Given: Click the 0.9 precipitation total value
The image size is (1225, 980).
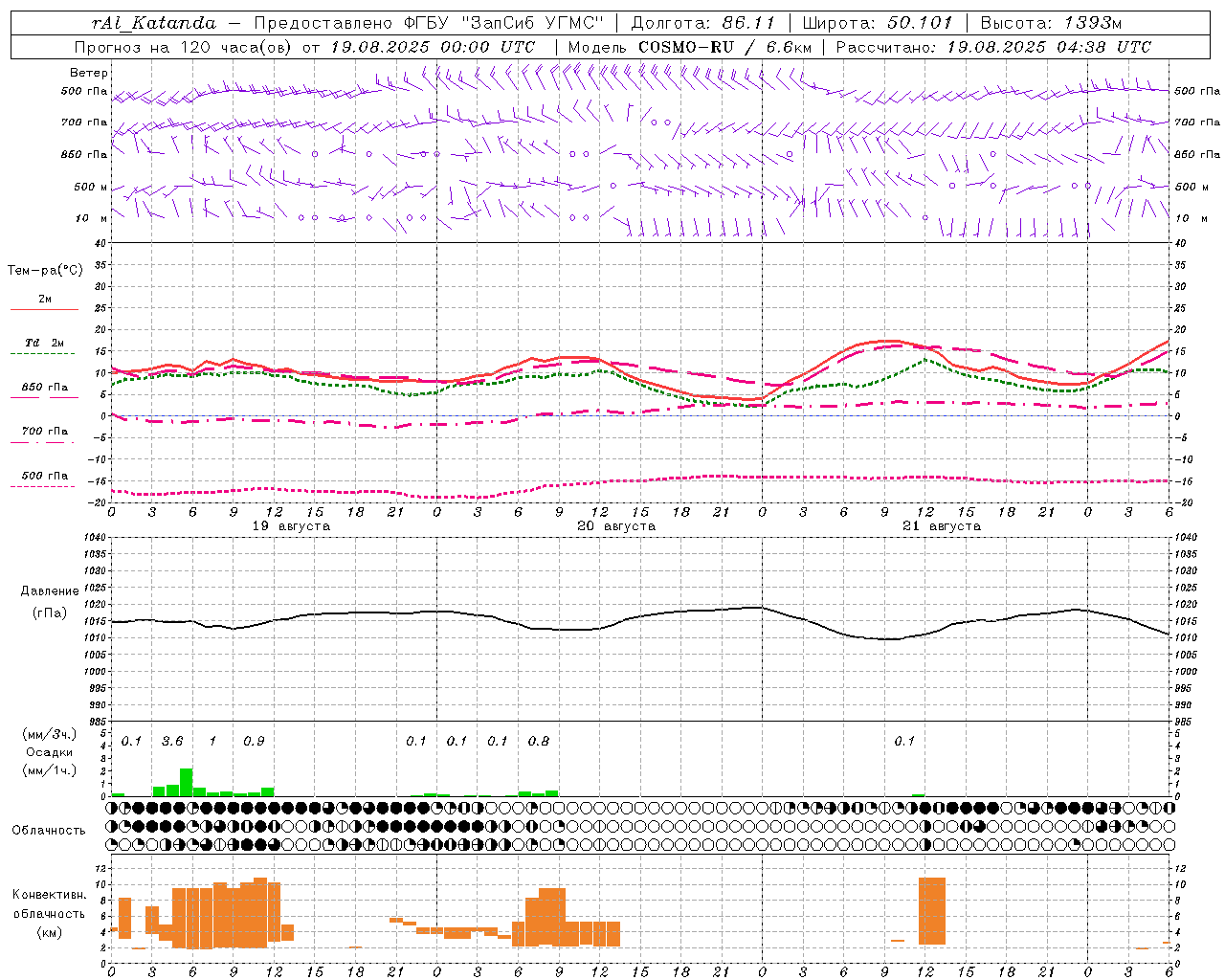Looking at the screenshot, I should pos(254,741).
